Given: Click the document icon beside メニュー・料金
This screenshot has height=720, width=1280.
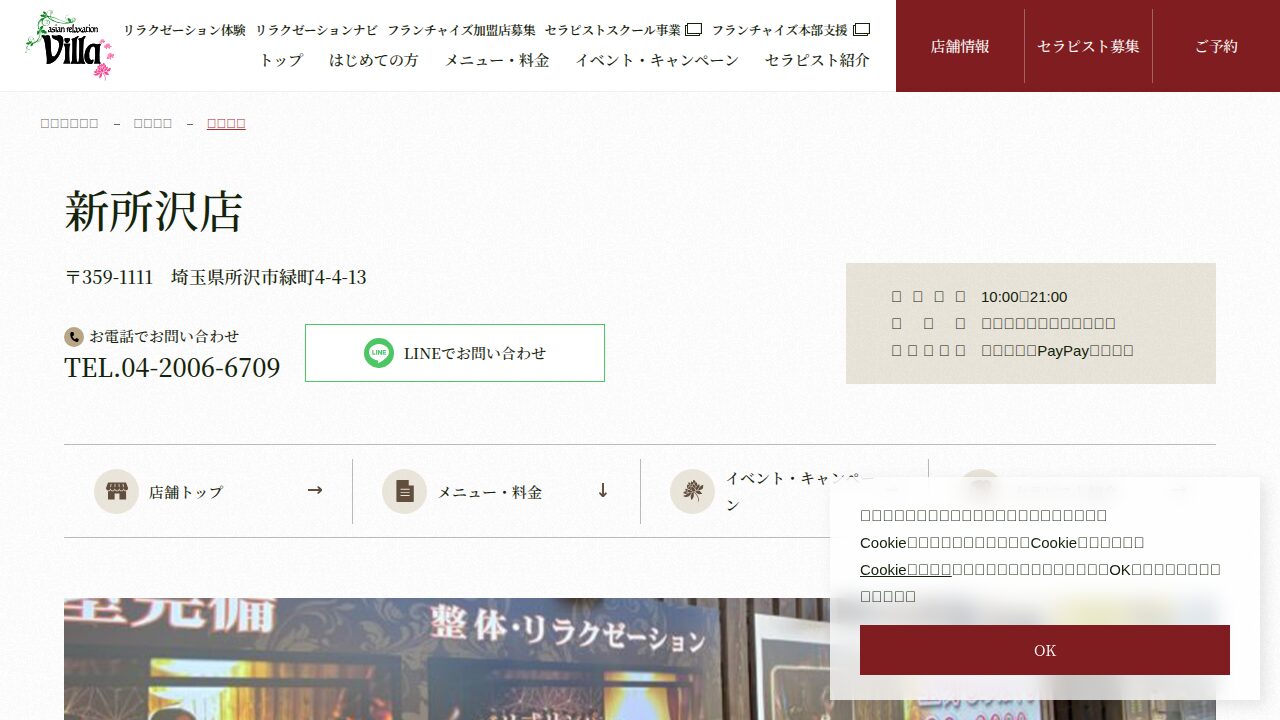Looking at the screenshot, I should 404,492.
